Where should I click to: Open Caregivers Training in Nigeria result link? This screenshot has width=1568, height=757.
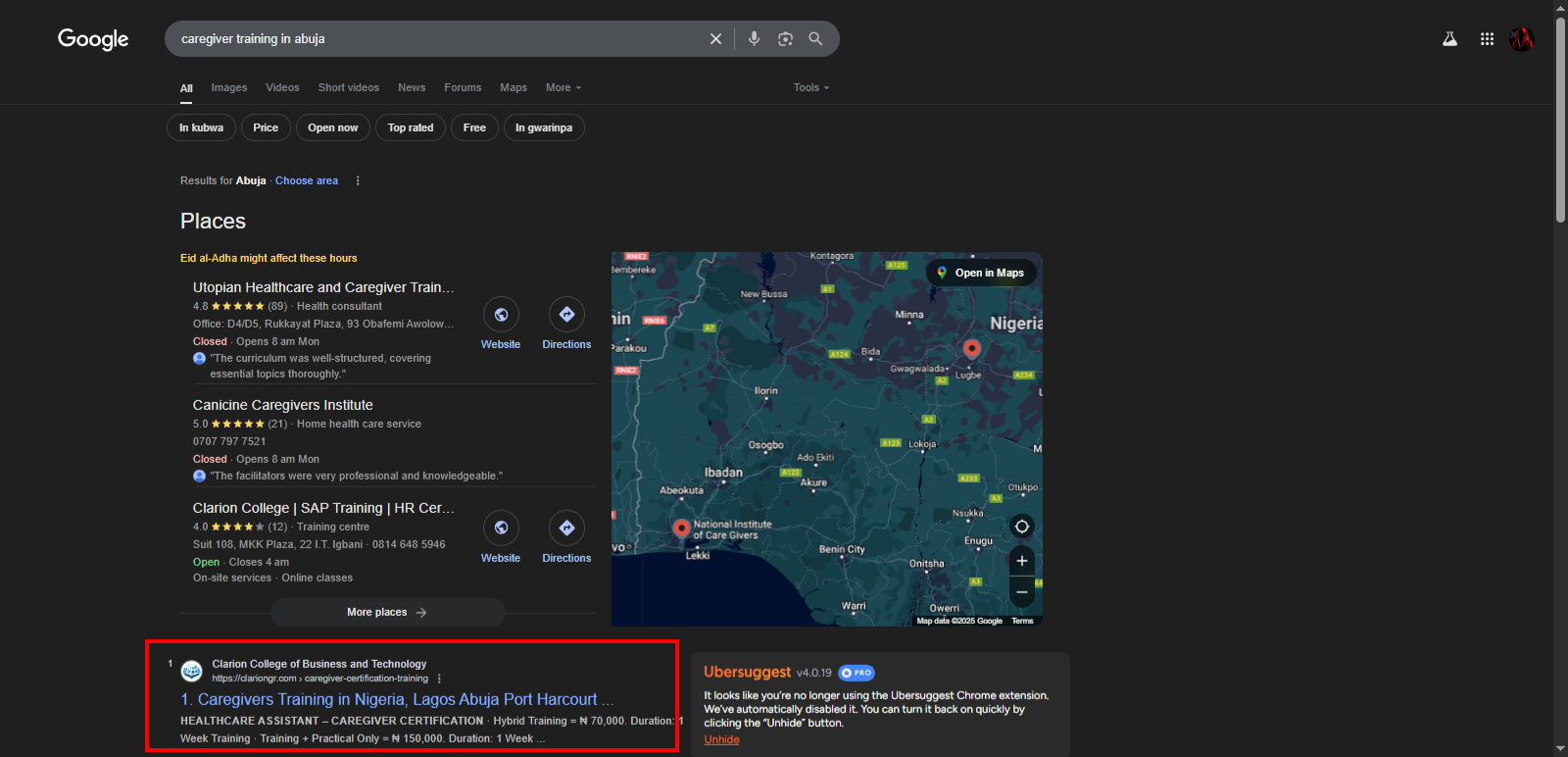pos(397,699)
